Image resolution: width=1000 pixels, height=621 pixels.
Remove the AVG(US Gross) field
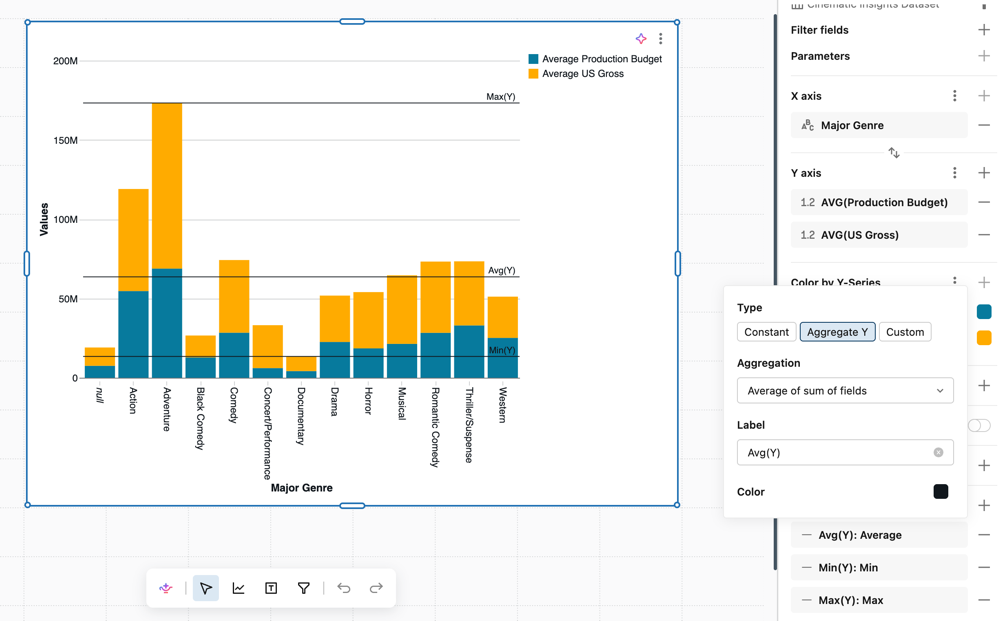click(x=984, y=235)
